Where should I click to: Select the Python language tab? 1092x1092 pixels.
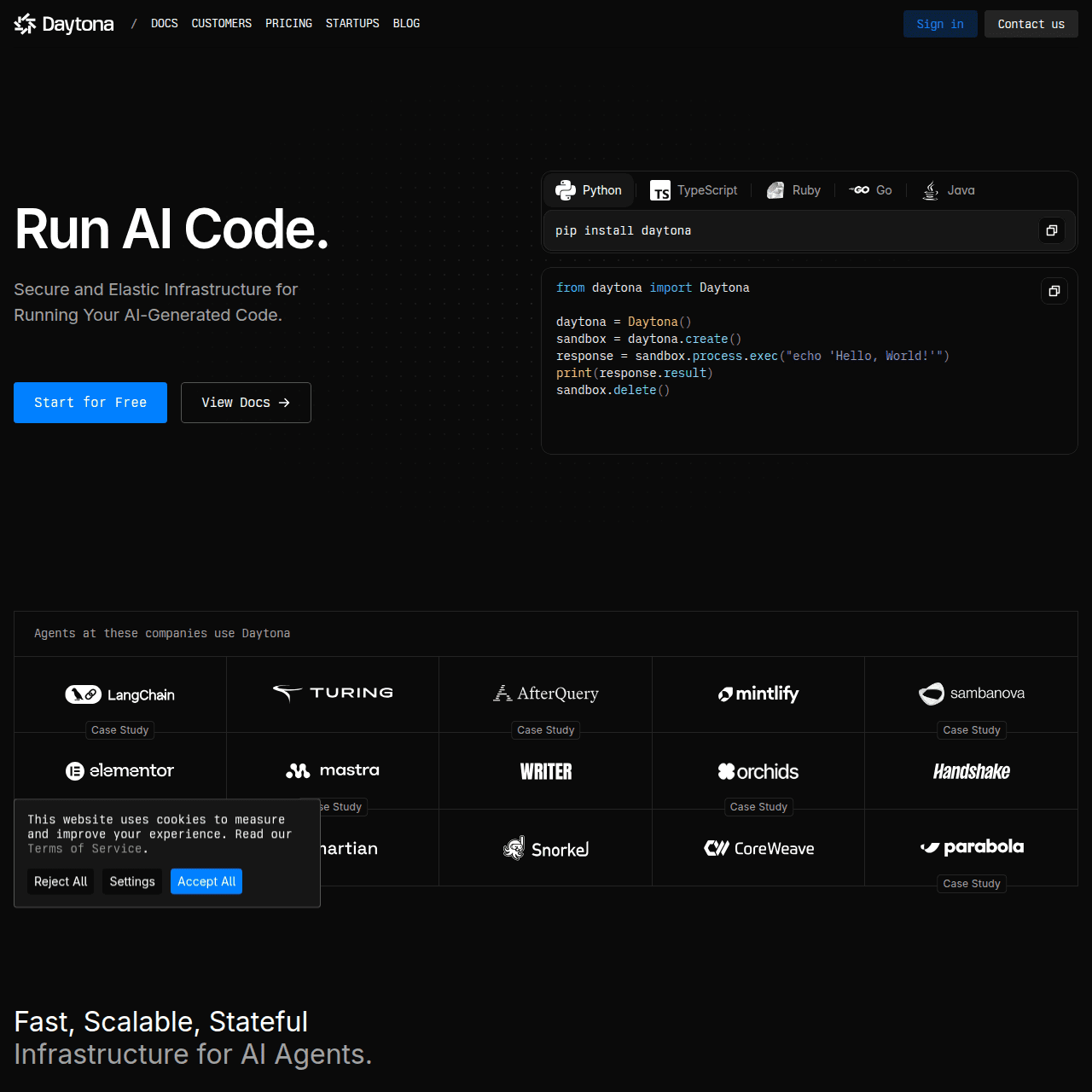click(589, 190)
